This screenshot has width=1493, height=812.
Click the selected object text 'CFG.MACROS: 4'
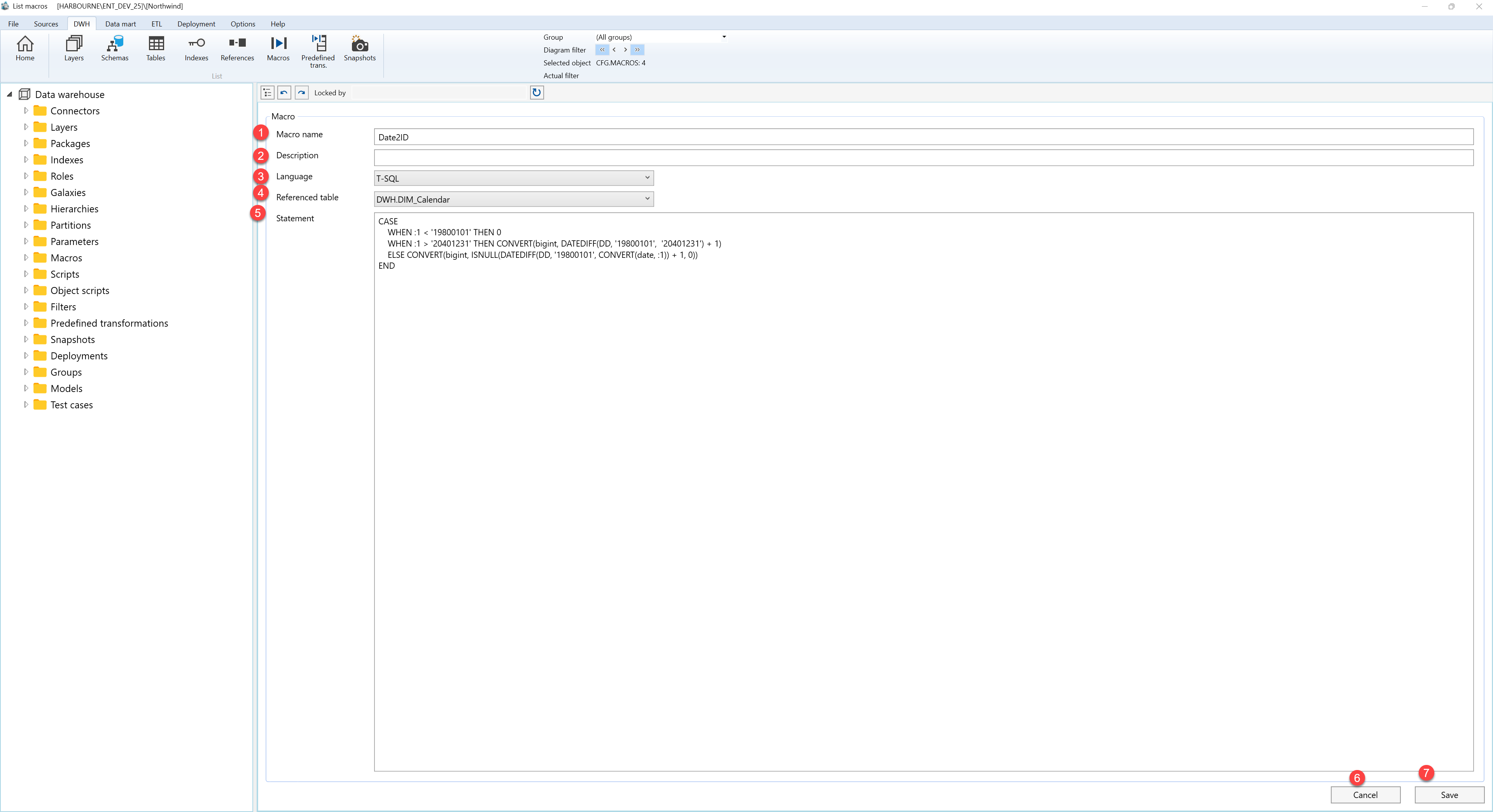click(620, 63)
